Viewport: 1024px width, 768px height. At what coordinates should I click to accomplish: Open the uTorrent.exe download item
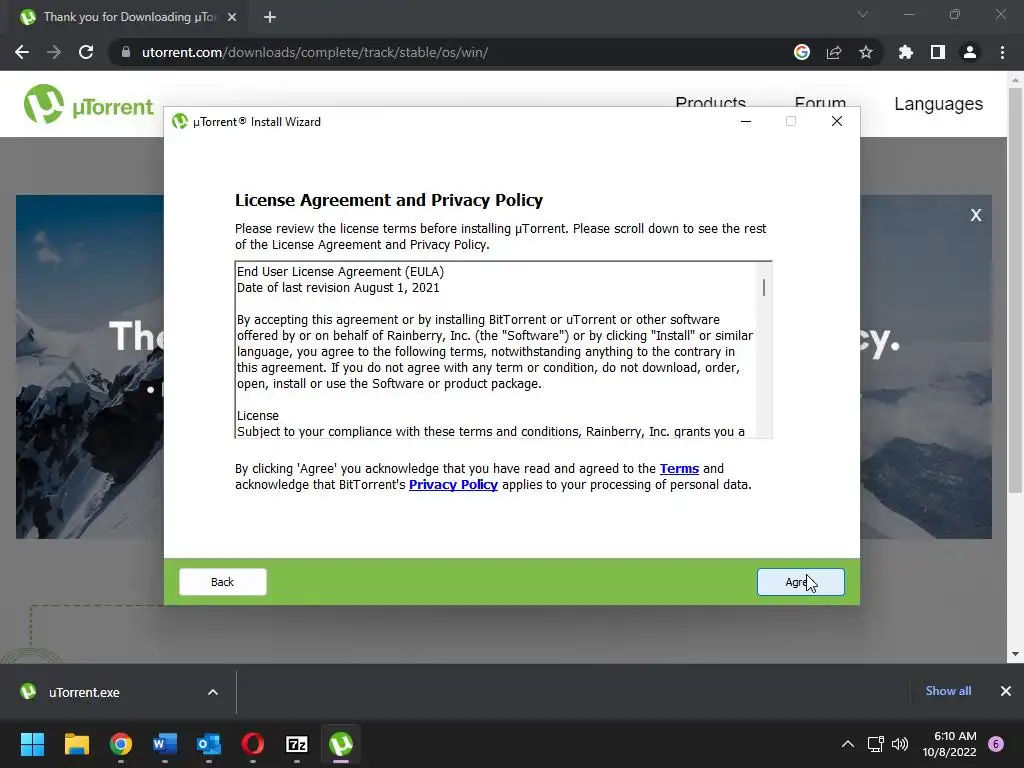(x=84, y=692)
